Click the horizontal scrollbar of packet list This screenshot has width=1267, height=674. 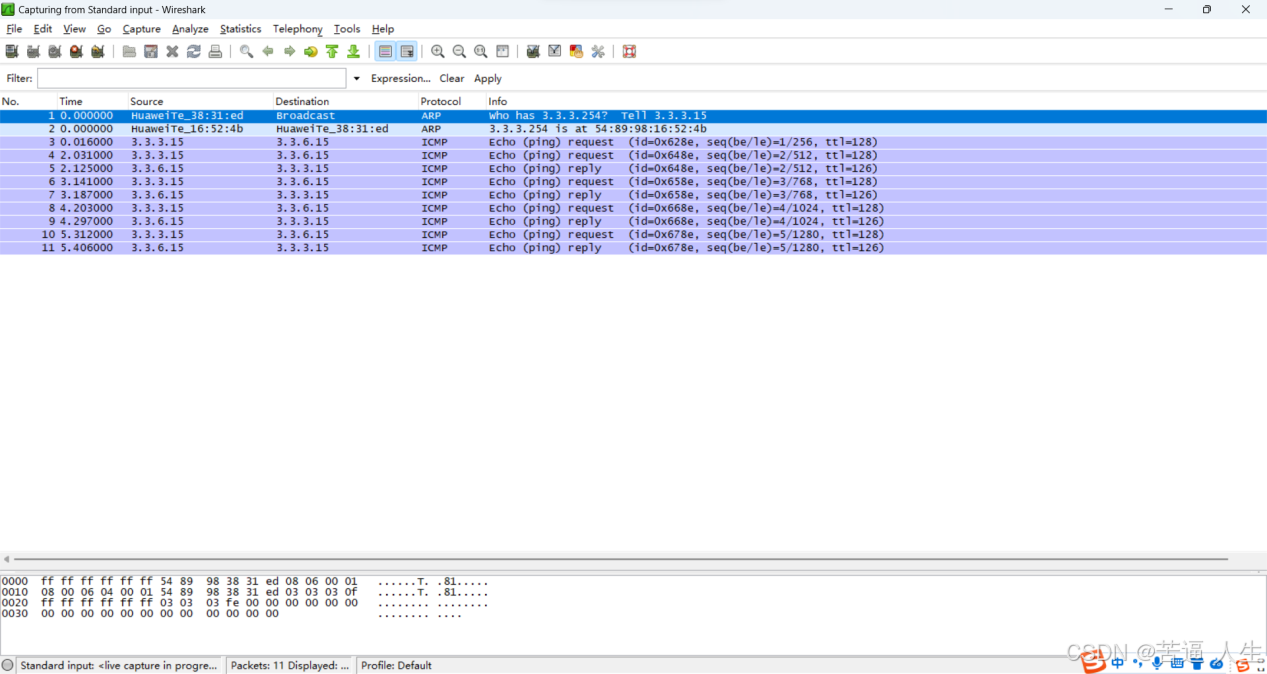click(620, 560)
